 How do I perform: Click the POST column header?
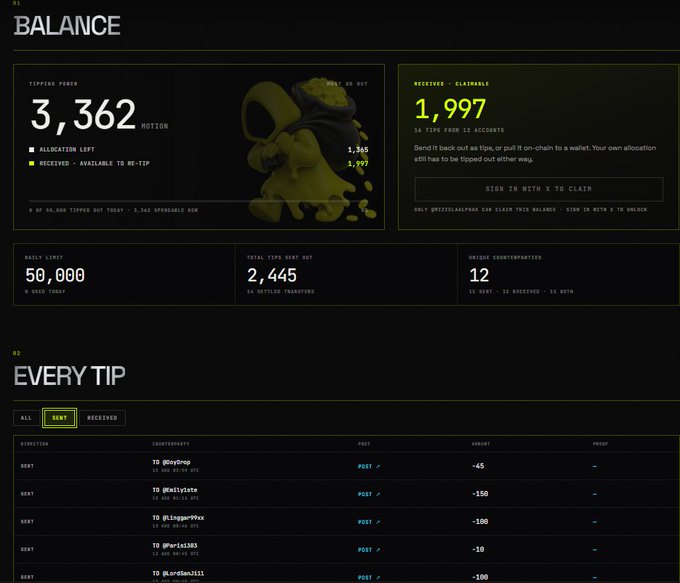point(364,444)
